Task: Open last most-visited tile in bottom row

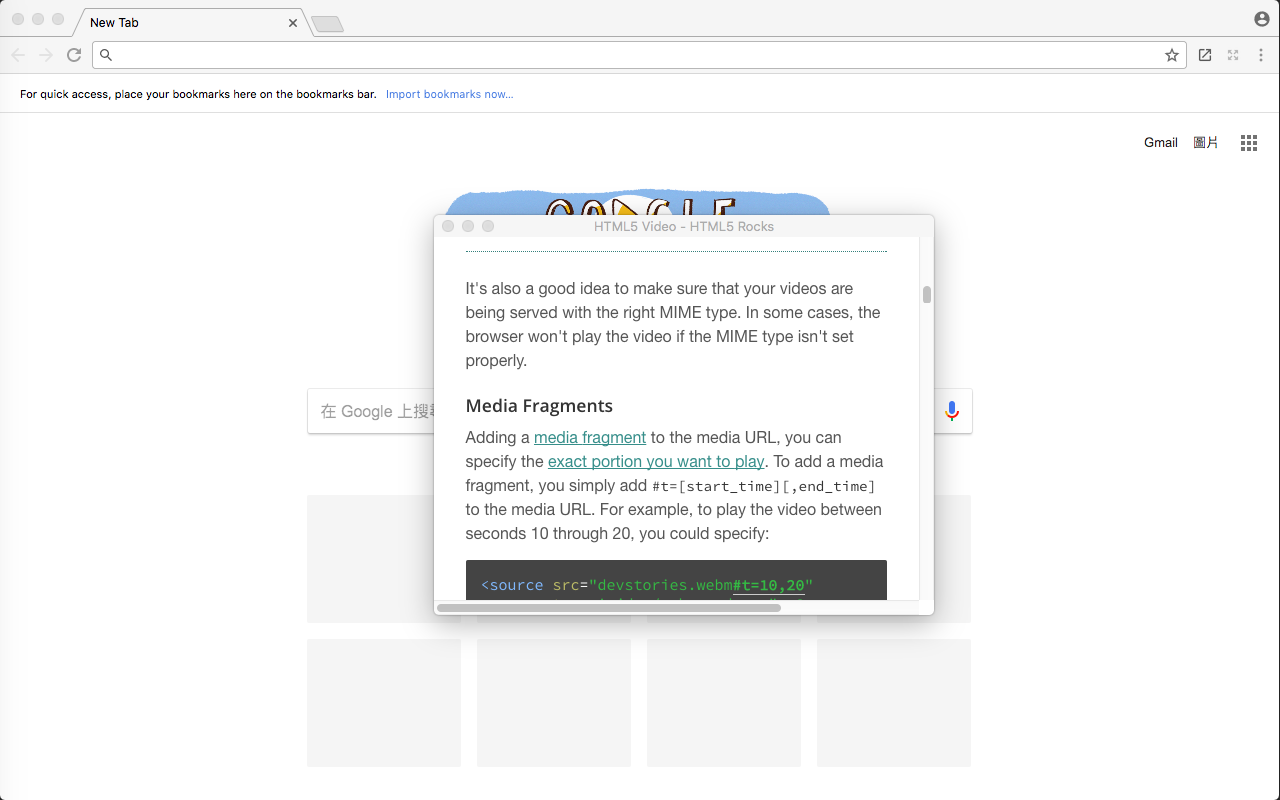Action: tap(894, 703)
